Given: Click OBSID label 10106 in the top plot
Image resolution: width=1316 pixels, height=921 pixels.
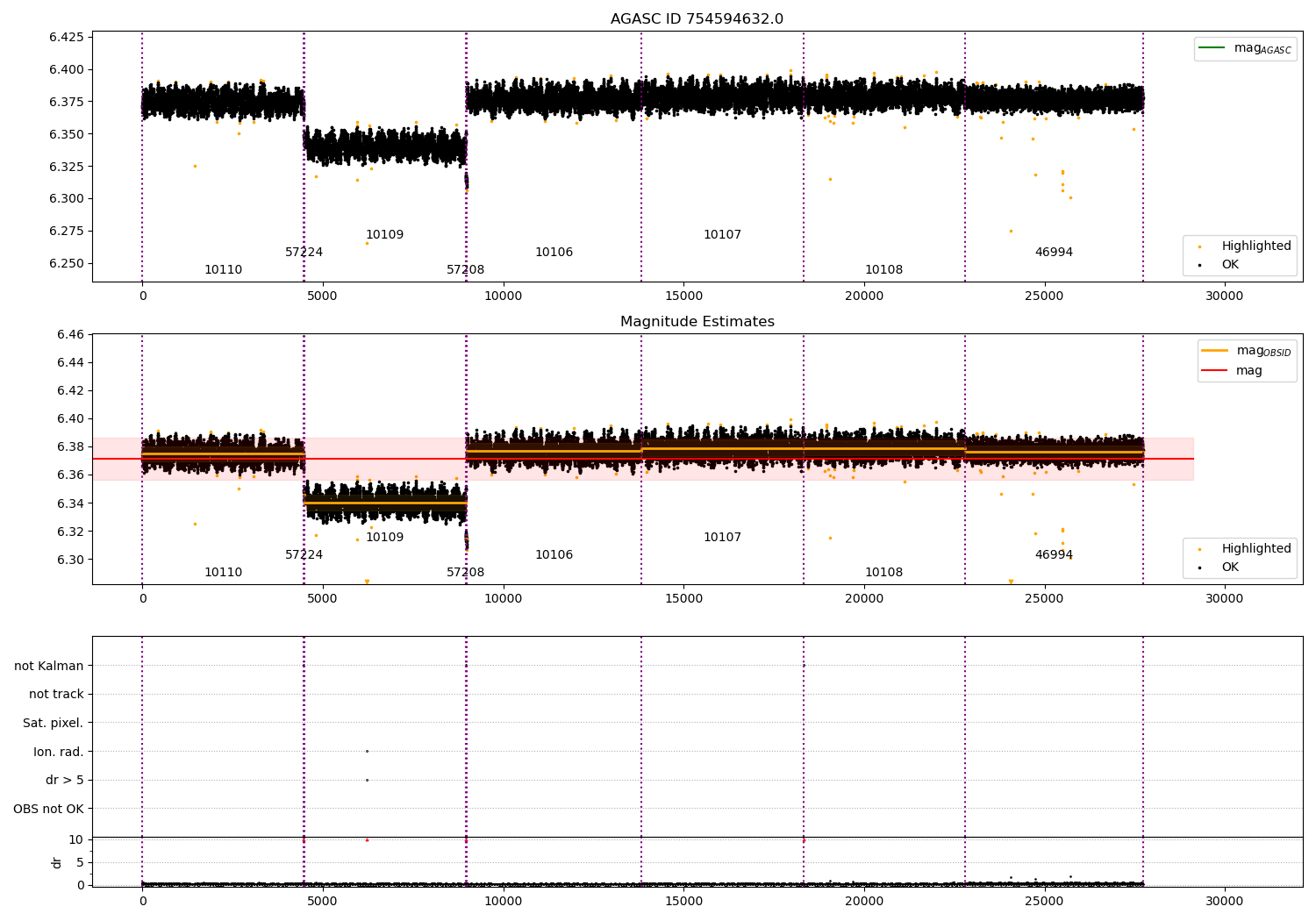Looking at the screenshot, I should pyautogui.click(x=554, y=253).
